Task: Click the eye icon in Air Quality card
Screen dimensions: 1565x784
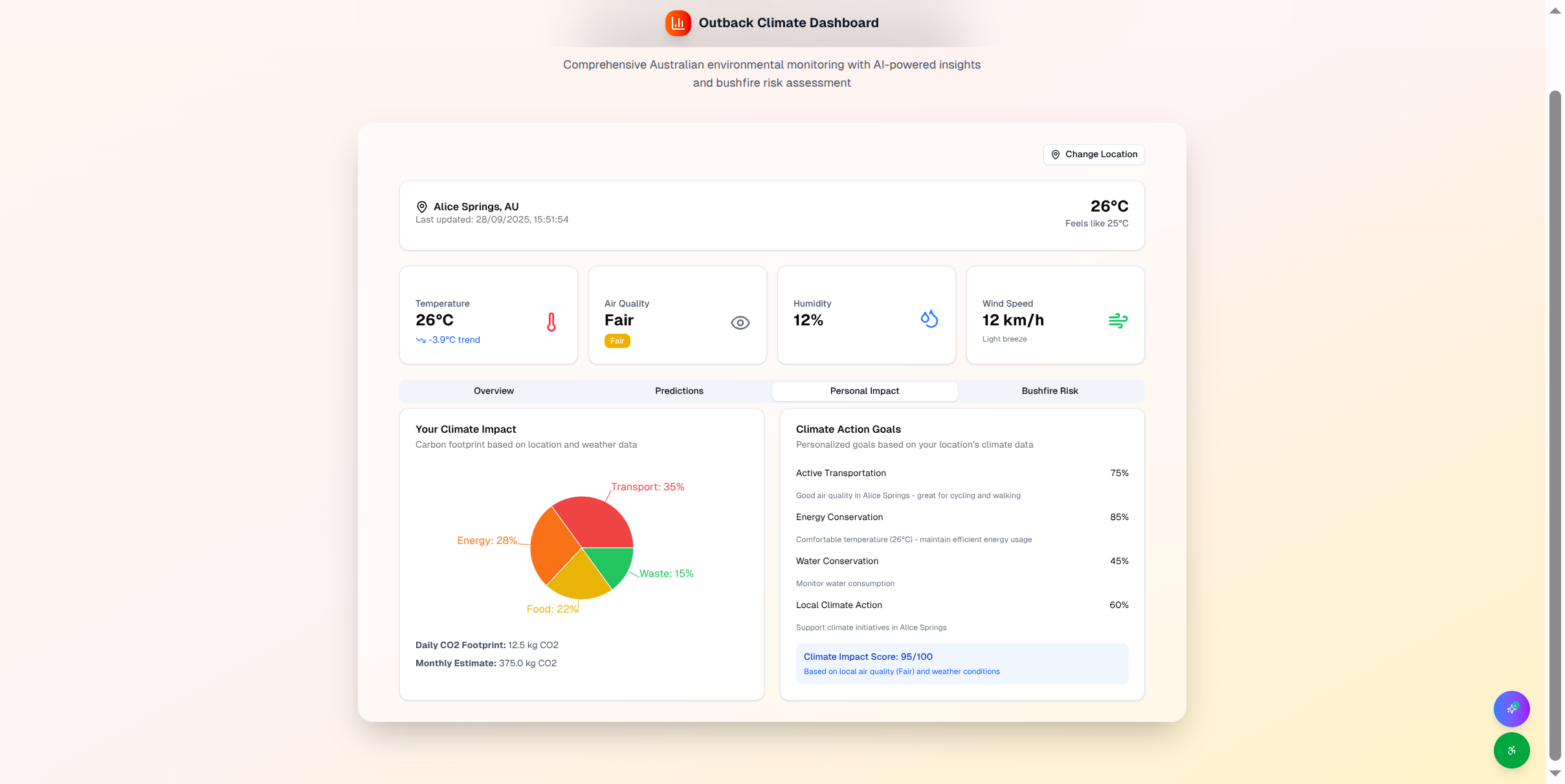Action: click(x=740, y=323)
